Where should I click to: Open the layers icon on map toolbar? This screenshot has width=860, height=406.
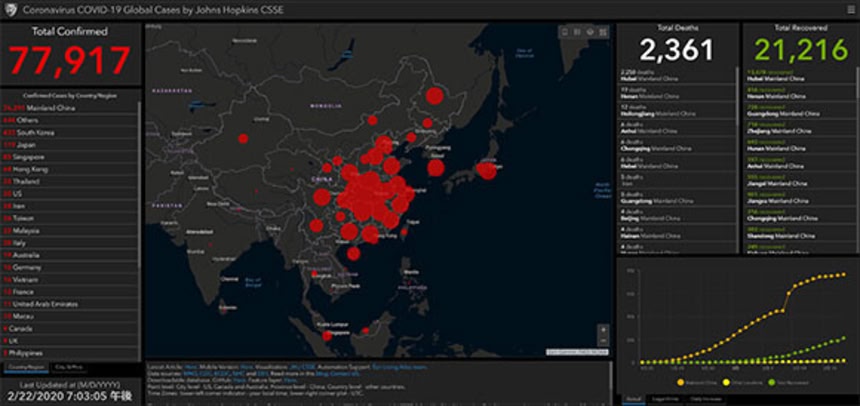(591, 32)
